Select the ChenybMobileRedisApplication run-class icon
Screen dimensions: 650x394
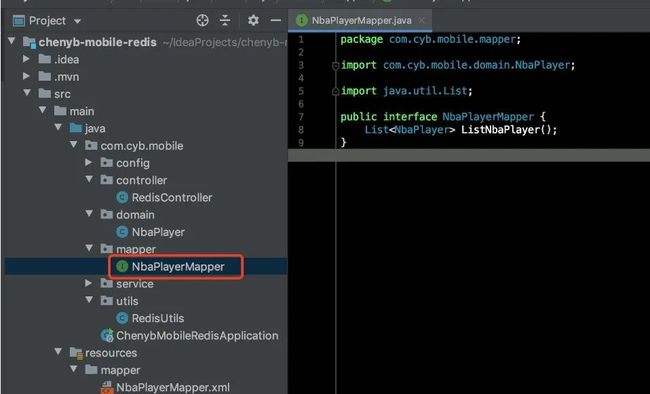pos(107,335)
